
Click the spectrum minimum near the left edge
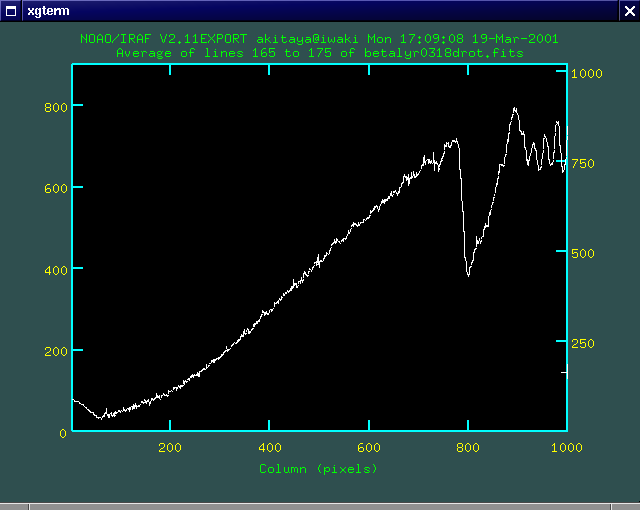click(99, 417)
